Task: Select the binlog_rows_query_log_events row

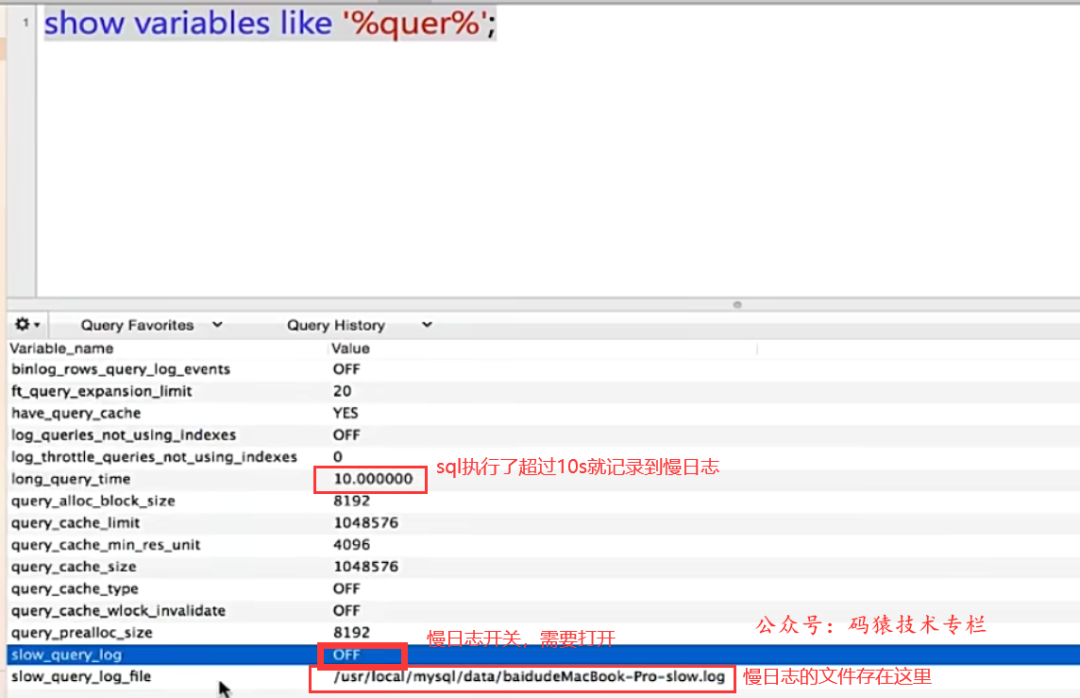Action: (x=120, y=369)
